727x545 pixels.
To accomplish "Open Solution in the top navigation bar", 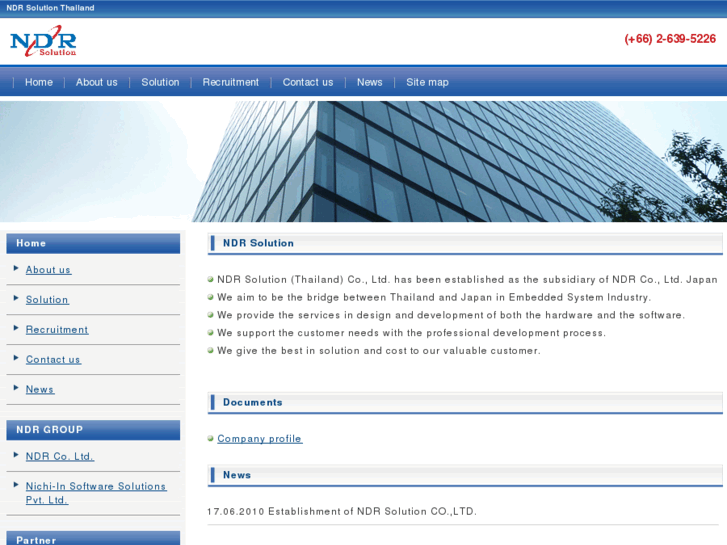I will point(160,82).
